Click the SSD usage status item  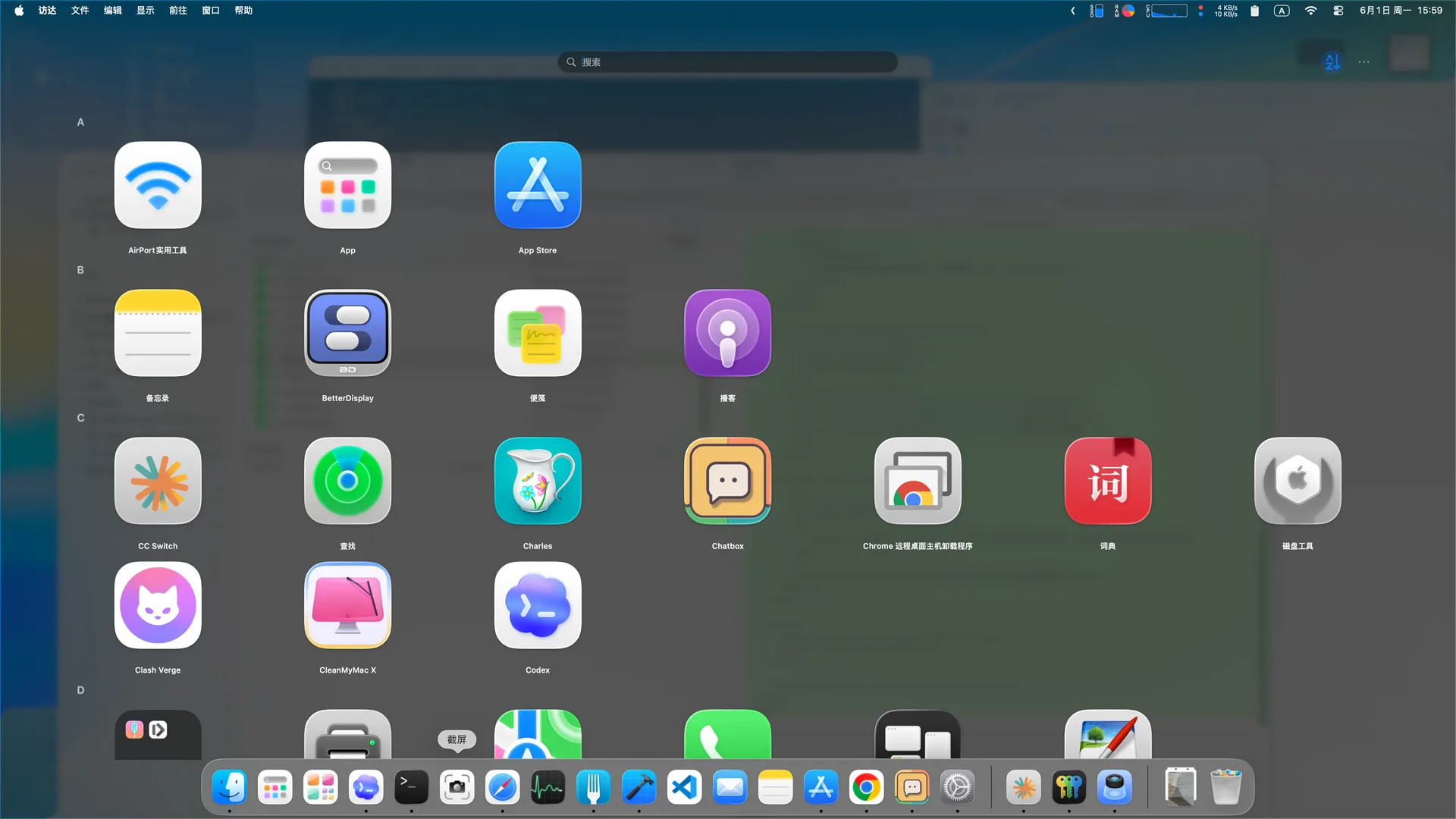(1097, 10)
